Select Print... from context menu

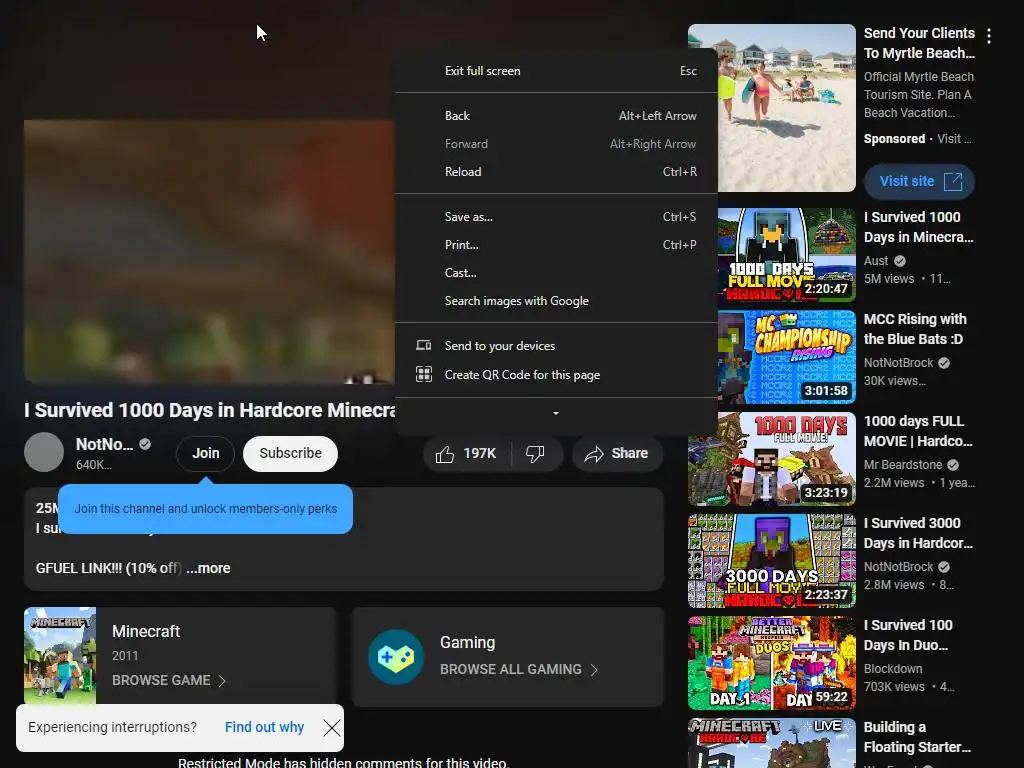click(556, 245)
